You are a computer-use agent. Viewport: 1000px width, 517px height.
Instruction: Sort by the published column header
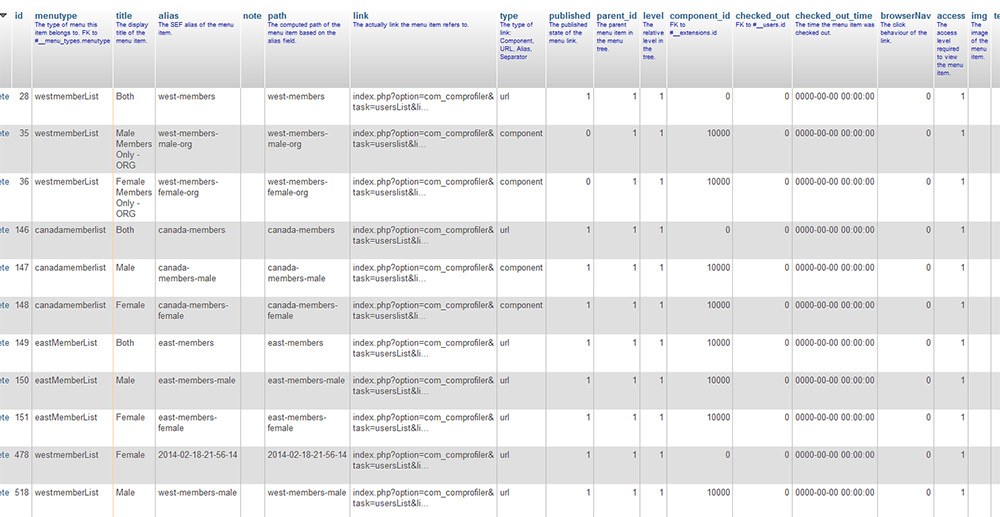click(570, 16)
